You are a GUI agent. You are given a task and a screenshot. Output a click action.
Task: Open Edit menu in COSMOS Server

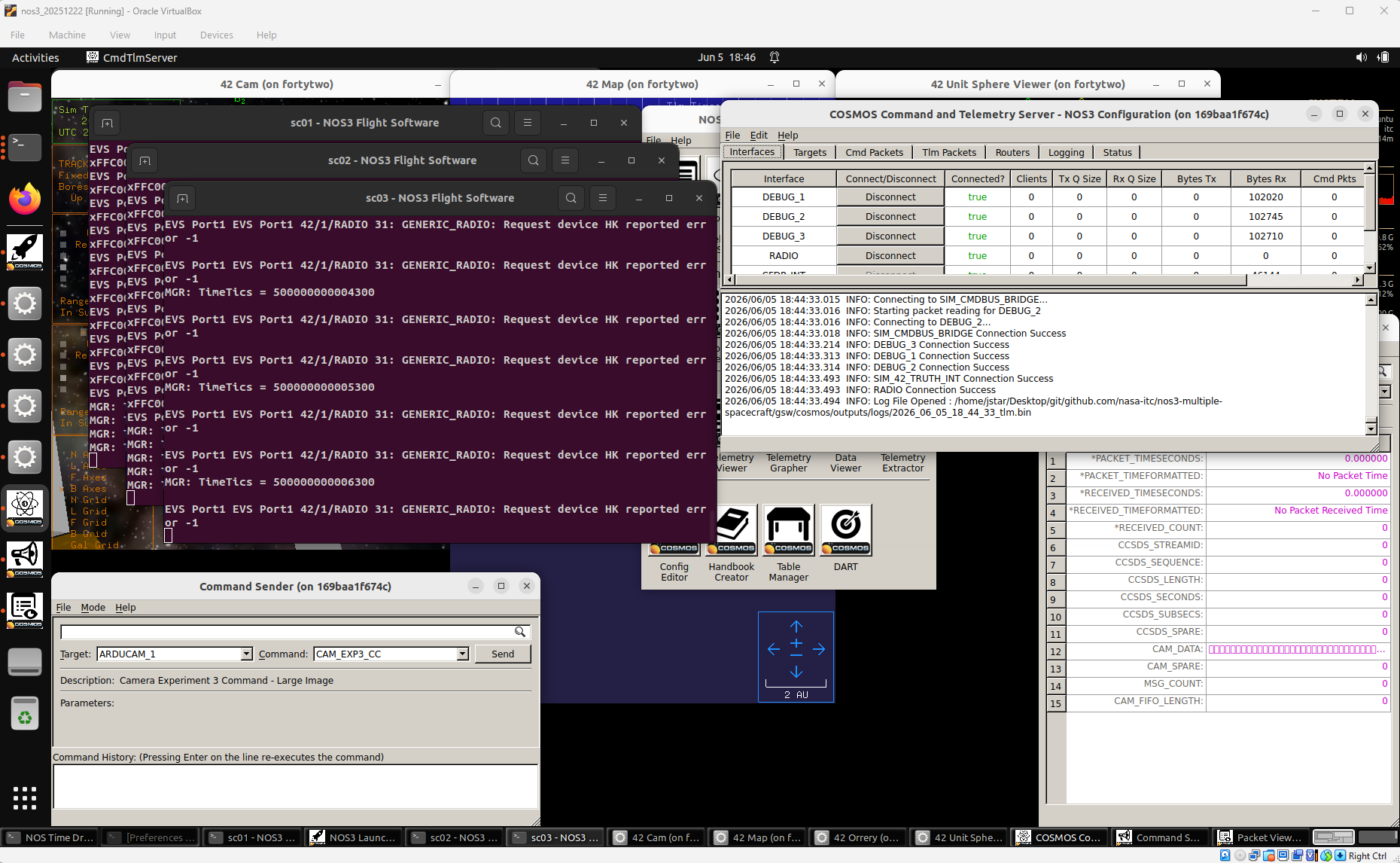point(759,136)
